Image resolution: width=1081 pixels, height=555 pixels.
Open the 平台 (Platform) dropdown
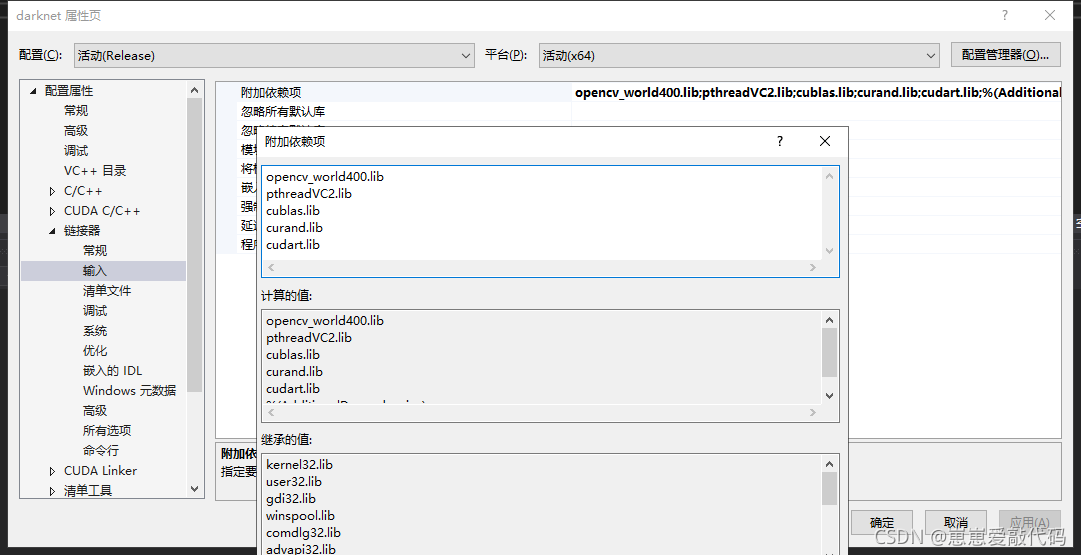point(739,55)
